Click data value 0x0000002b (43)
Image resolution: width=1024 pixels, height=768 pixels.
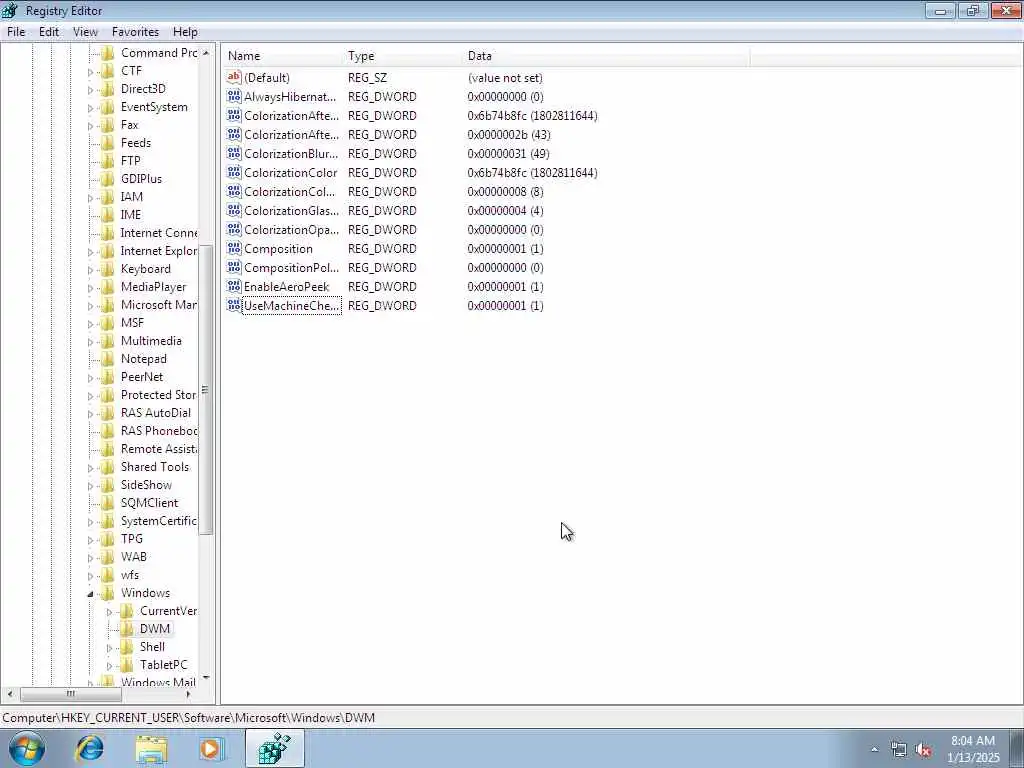[509, 135]
